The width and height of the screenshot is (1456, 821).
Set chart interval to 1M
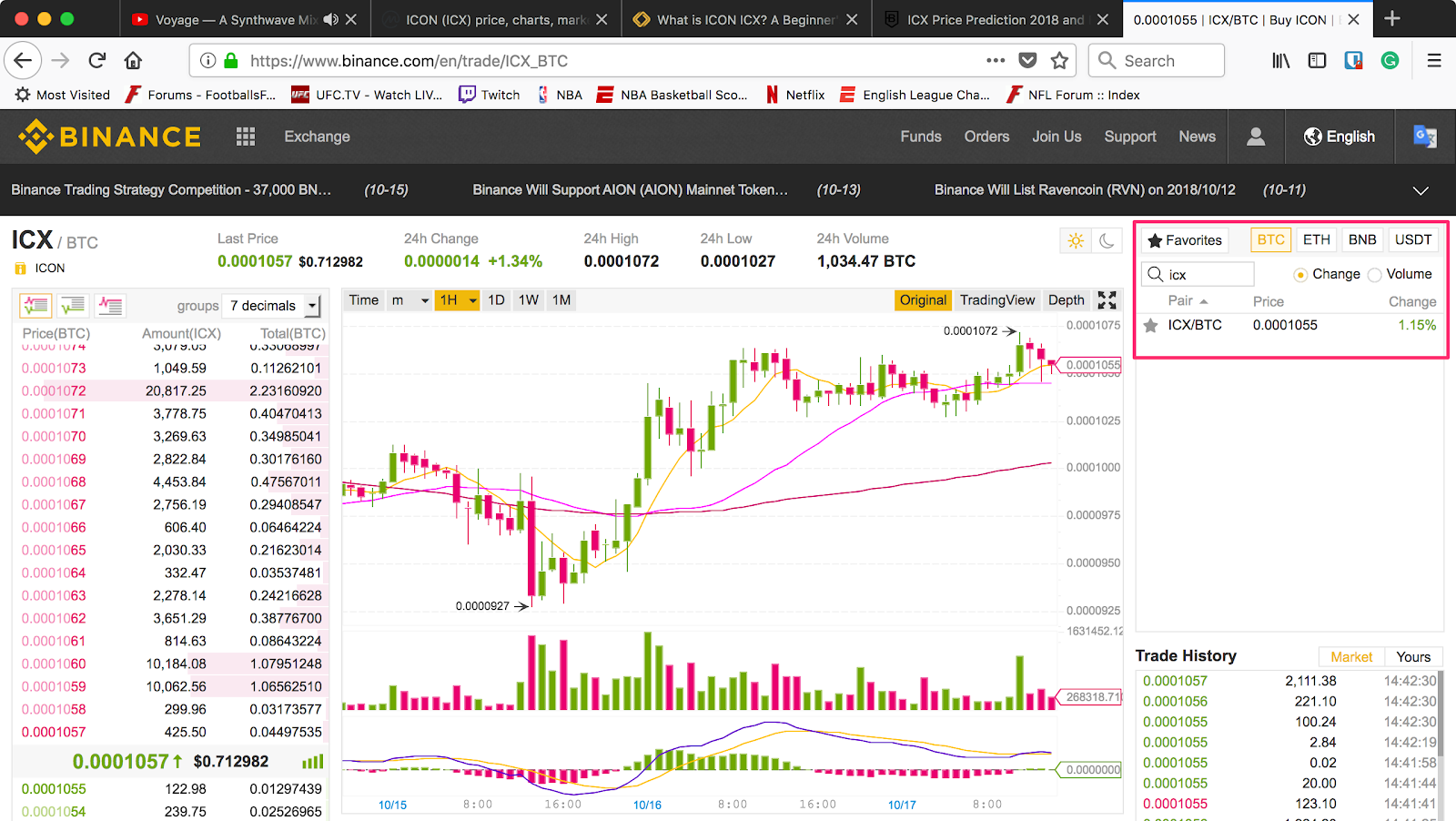click(x=561, y=300)
